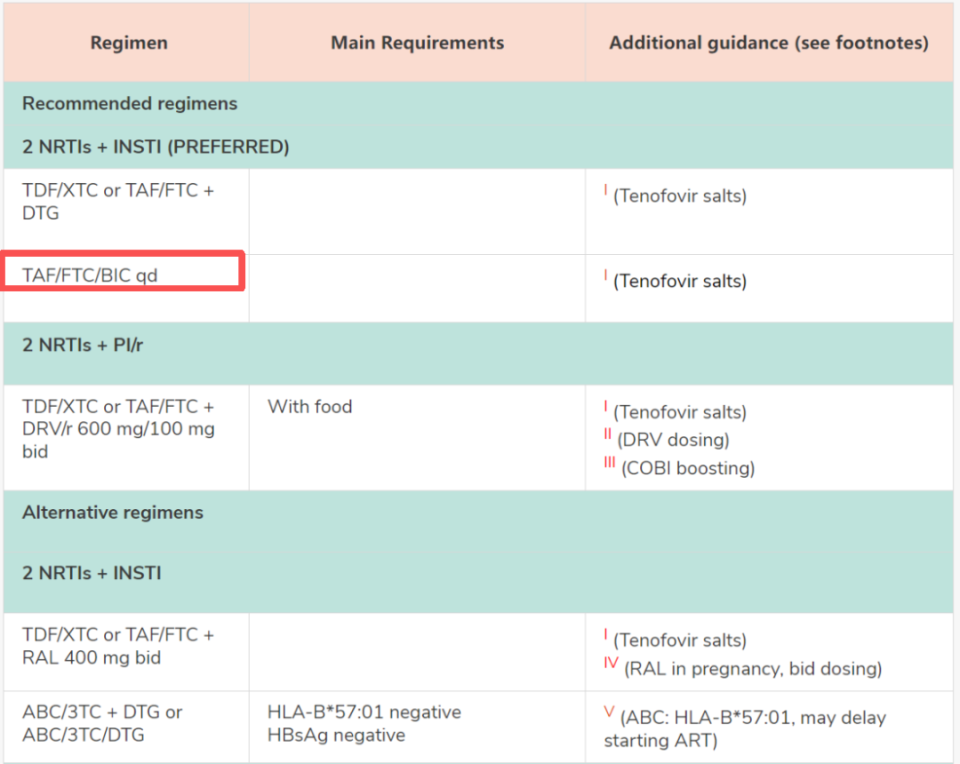Open footnote V about ABC HLA-B*57:01
This screenshot has height=764, width=960.
click(609, 715)
